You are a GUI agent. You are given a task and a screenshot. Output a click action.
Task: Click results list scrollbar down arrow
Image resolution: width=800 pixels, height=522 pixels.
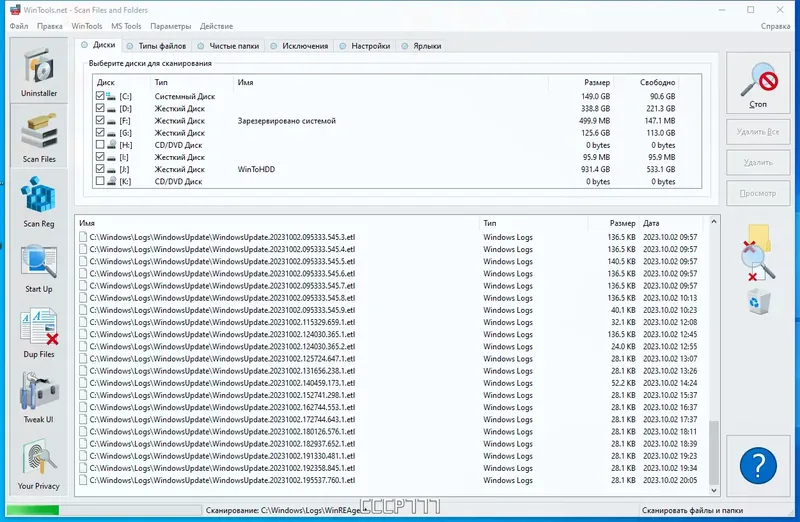tap(714, 490)
